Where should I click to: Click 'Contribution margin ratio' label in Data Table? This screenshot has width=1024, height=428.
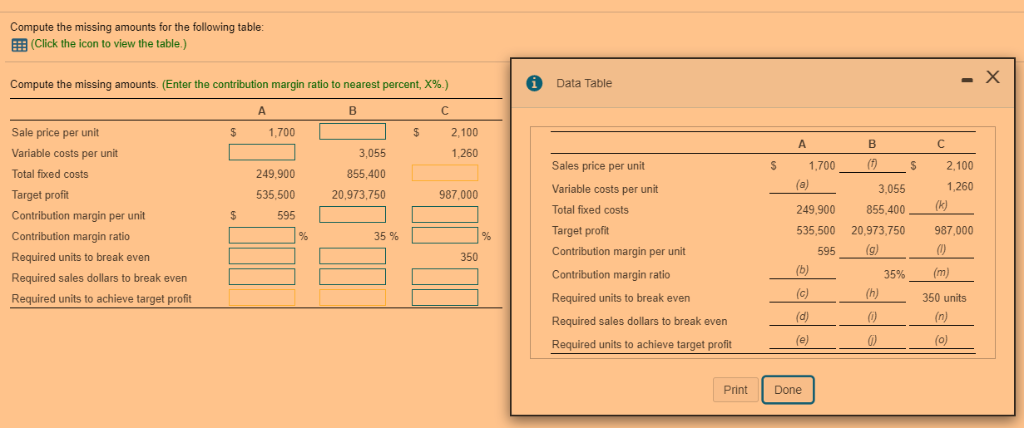click(611, 274)
